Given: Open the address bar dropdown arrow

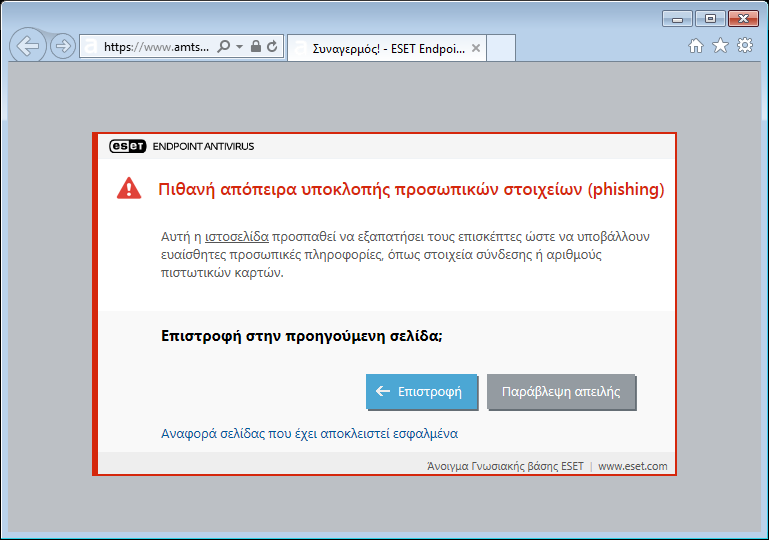Looking at the screenshot, I should tap(239, 46).
